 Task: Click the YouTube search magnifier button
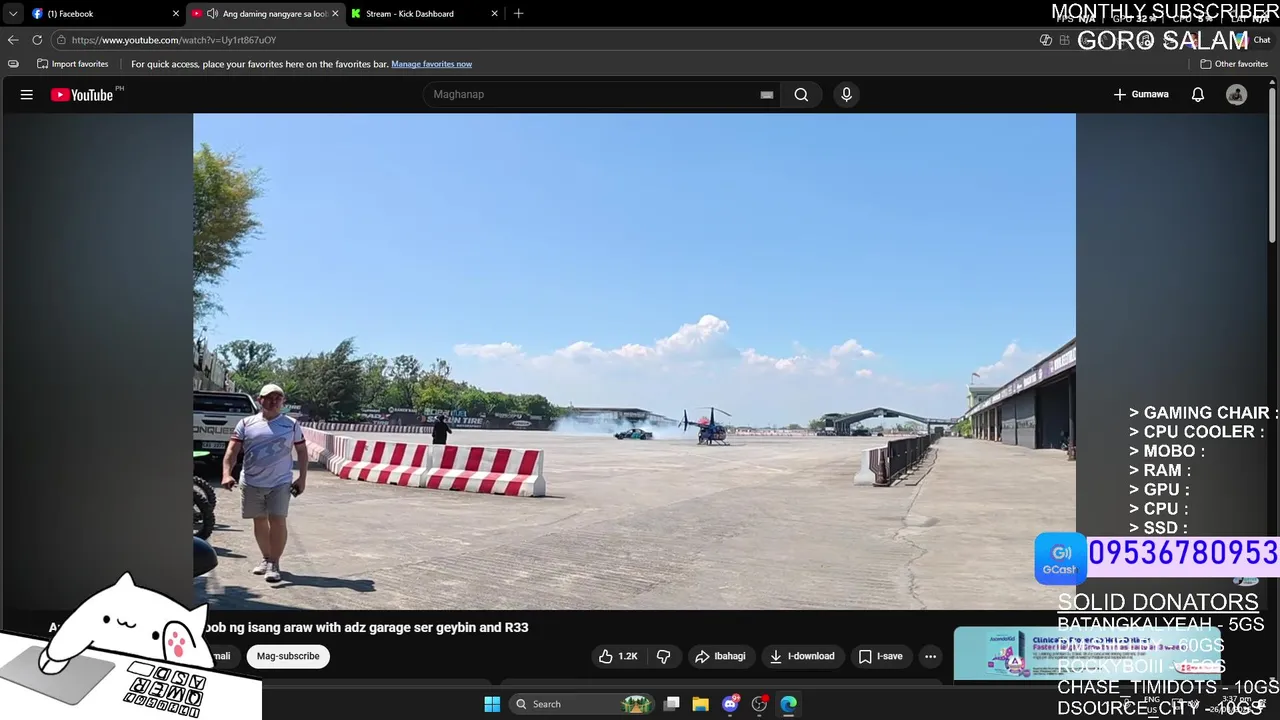801,94
